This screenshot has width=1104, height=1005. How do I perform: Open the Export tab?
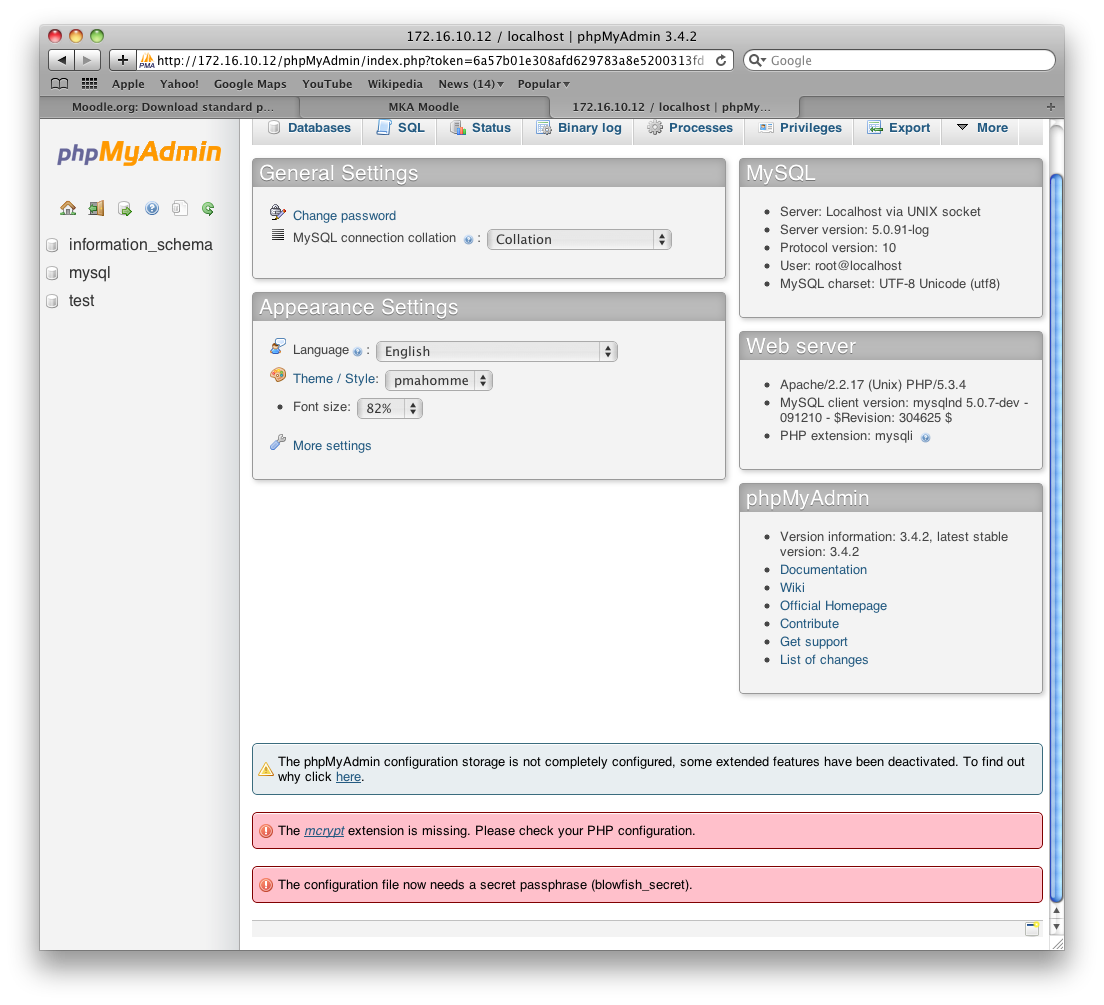(x=898, y=128)
